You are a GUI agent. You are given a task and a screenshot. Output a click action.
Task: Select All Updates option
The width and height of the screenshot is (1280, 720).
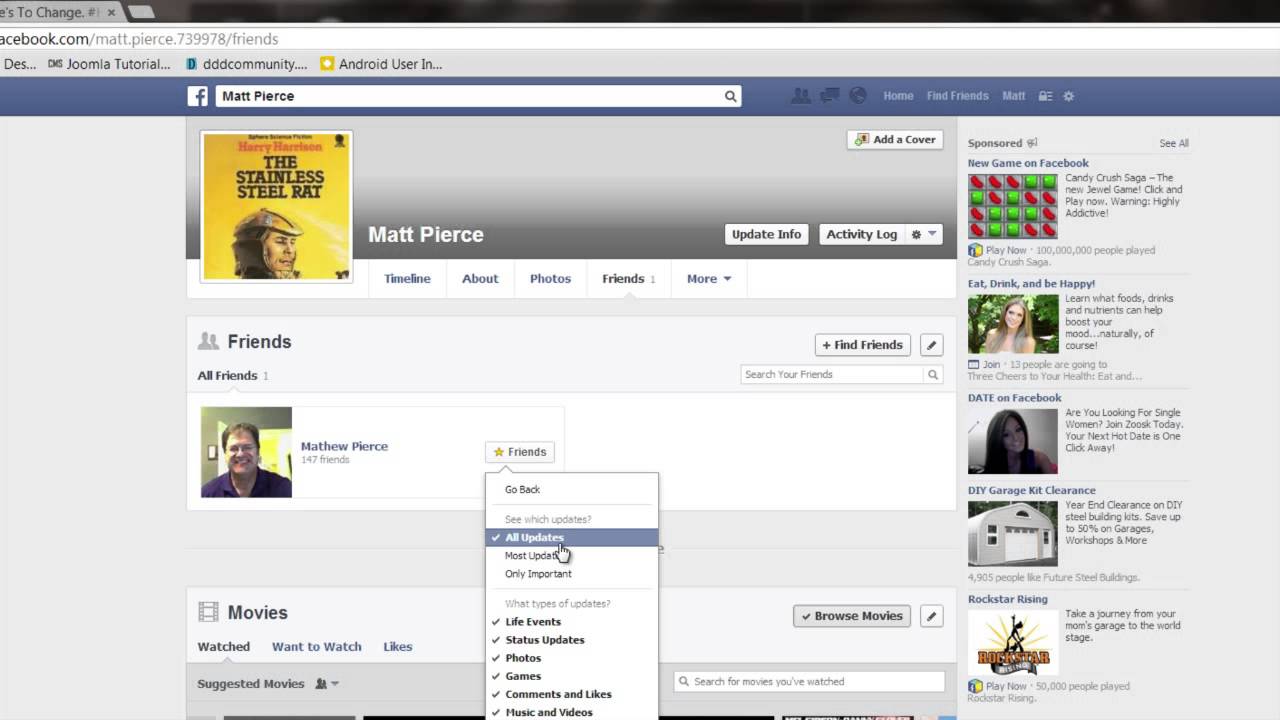coord(572,537)
